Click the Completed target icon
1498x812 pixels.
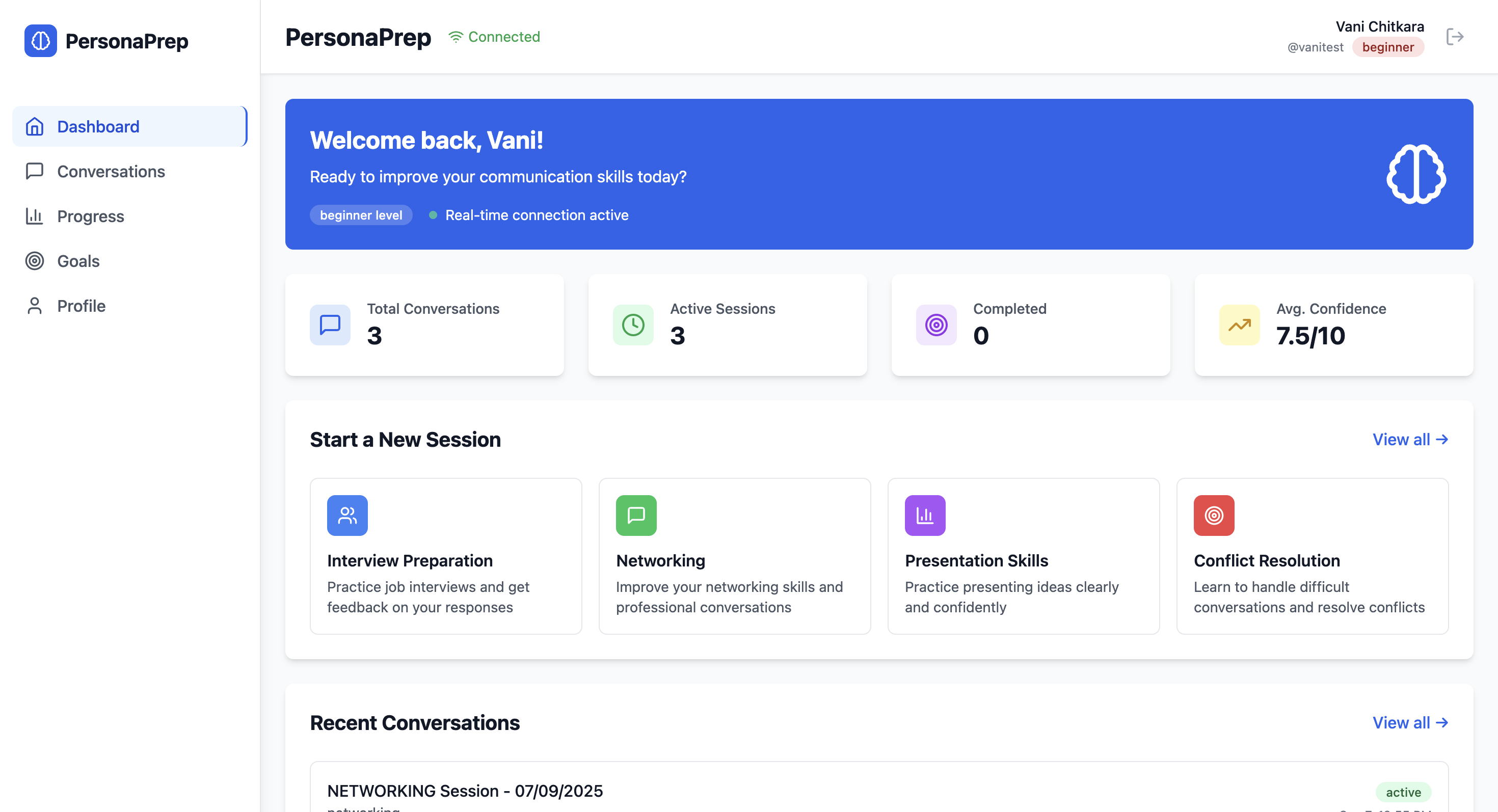click(x=935, y=325)
